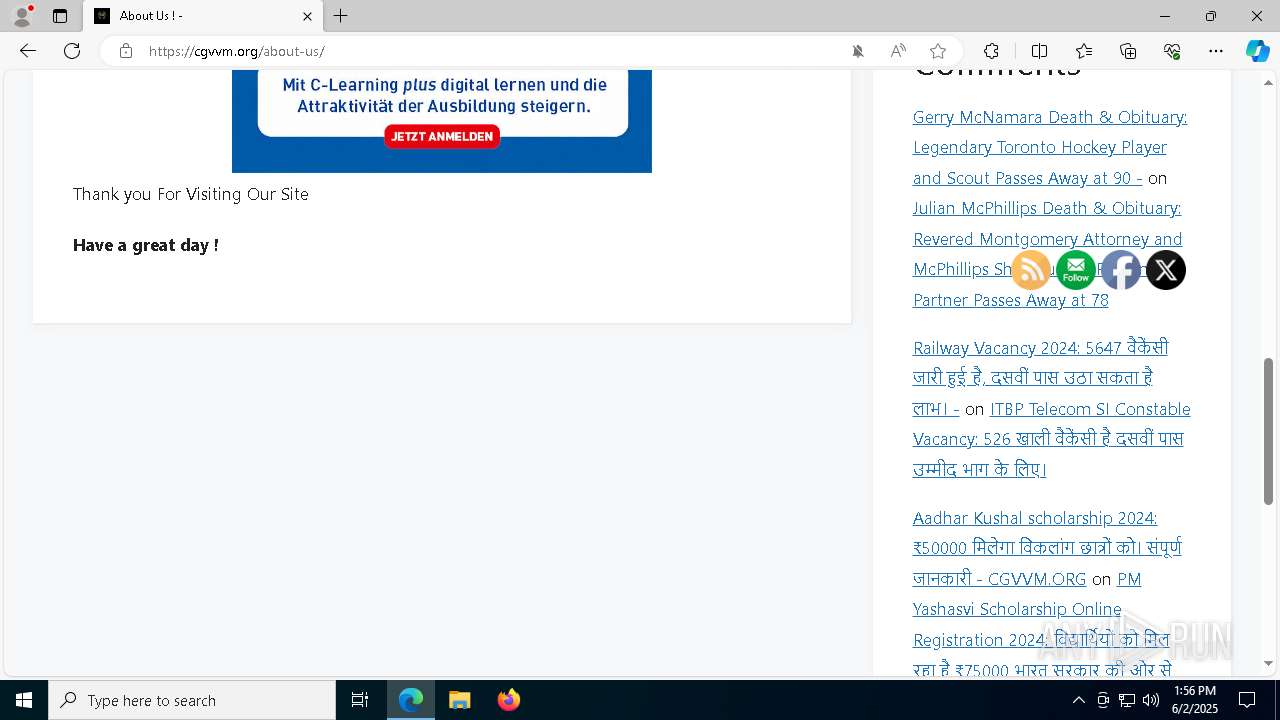The height and width of the screenshot is (720, 1280).
Task: Click the X (Twitter) social icon
Action: click(x=1166, y=270)
